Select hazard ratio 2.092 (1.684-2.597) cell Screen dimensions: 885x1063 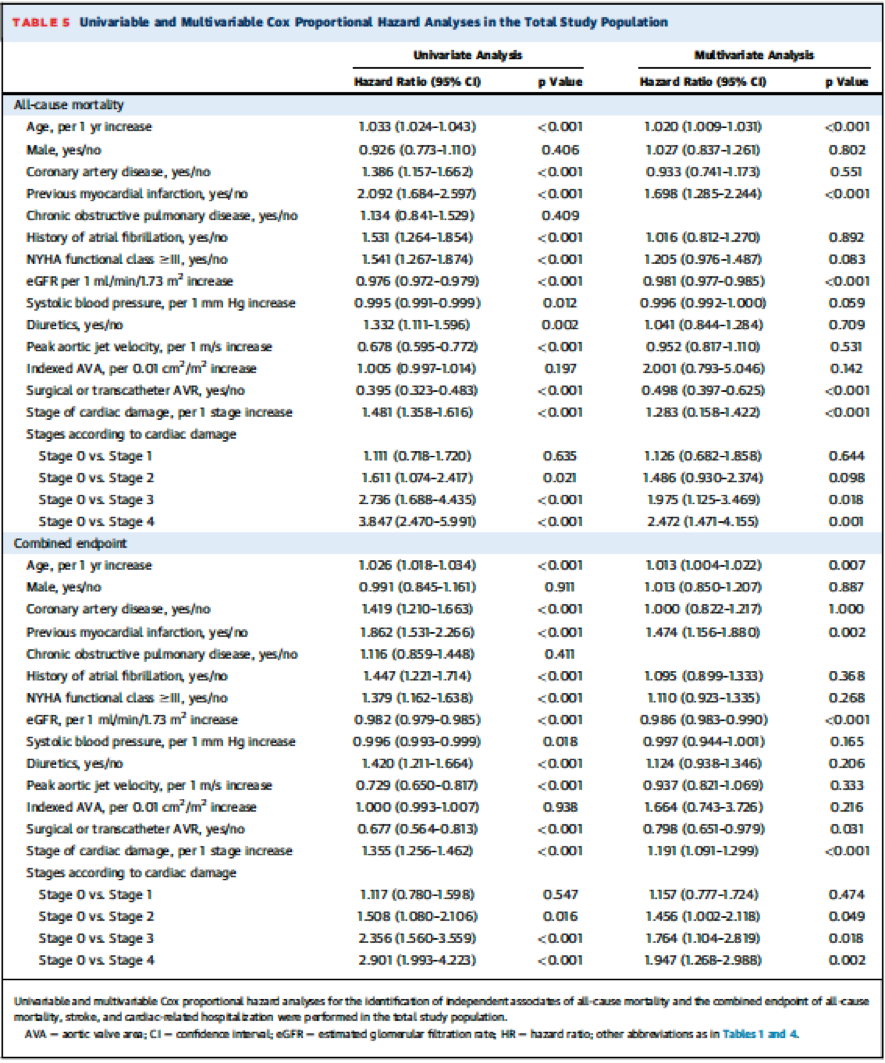click(x=416, y=193)
